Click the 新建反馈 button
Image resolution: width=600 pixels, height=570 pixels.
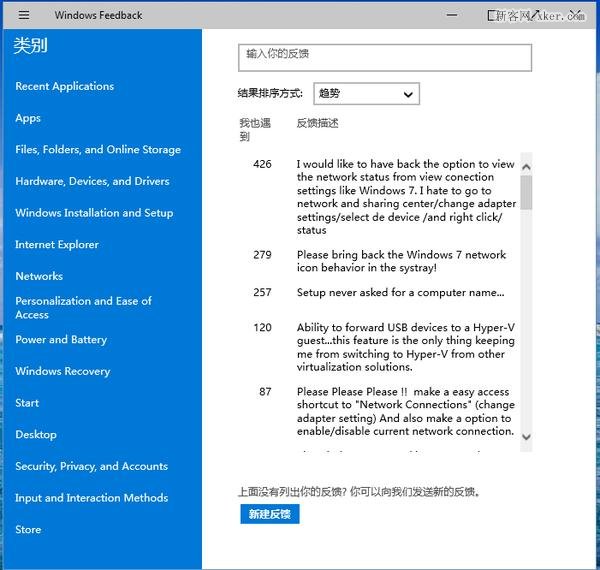click(270, 514)
